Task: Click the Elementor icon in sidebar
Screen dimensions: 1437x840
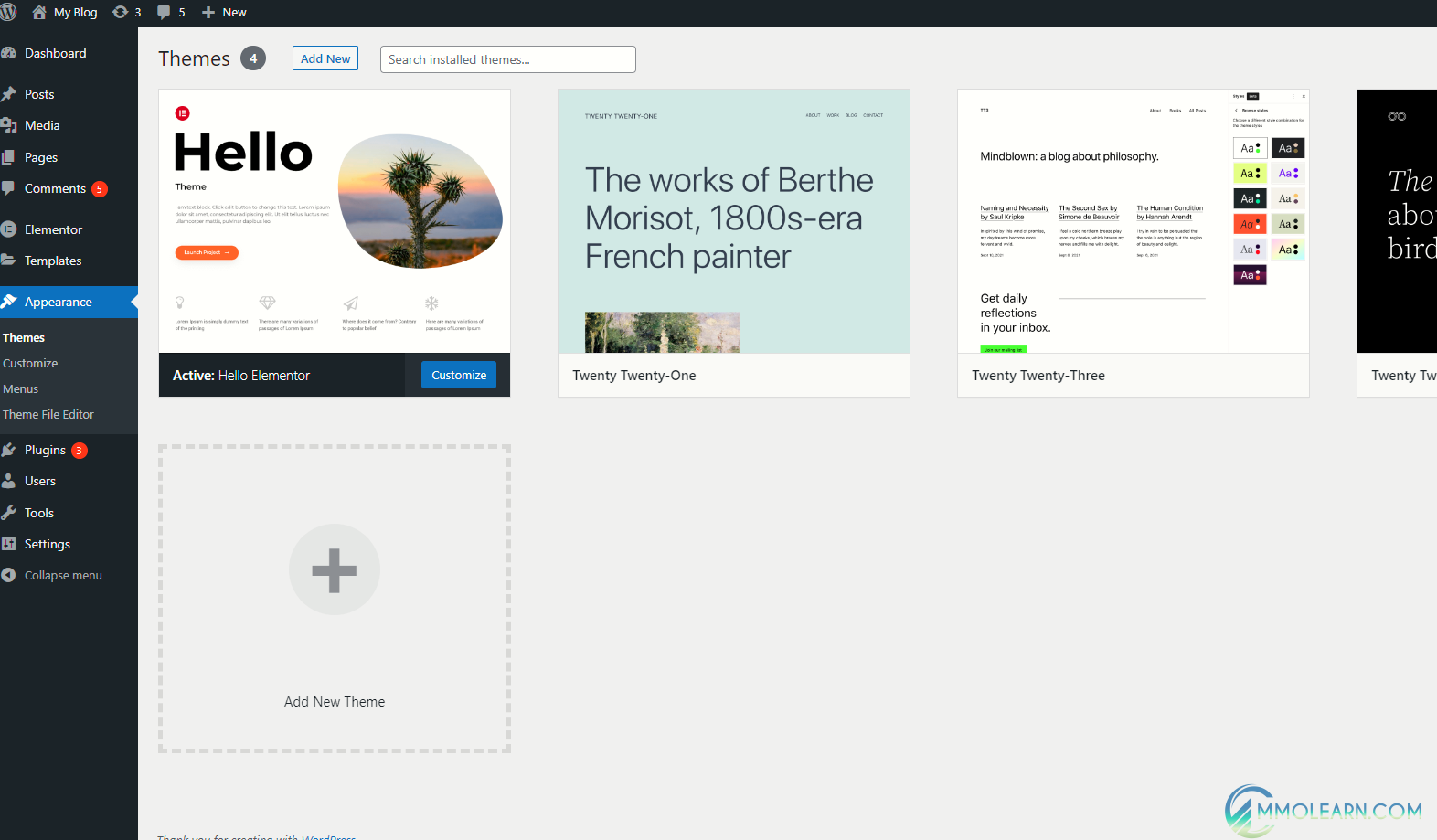Action: [8, 229]
